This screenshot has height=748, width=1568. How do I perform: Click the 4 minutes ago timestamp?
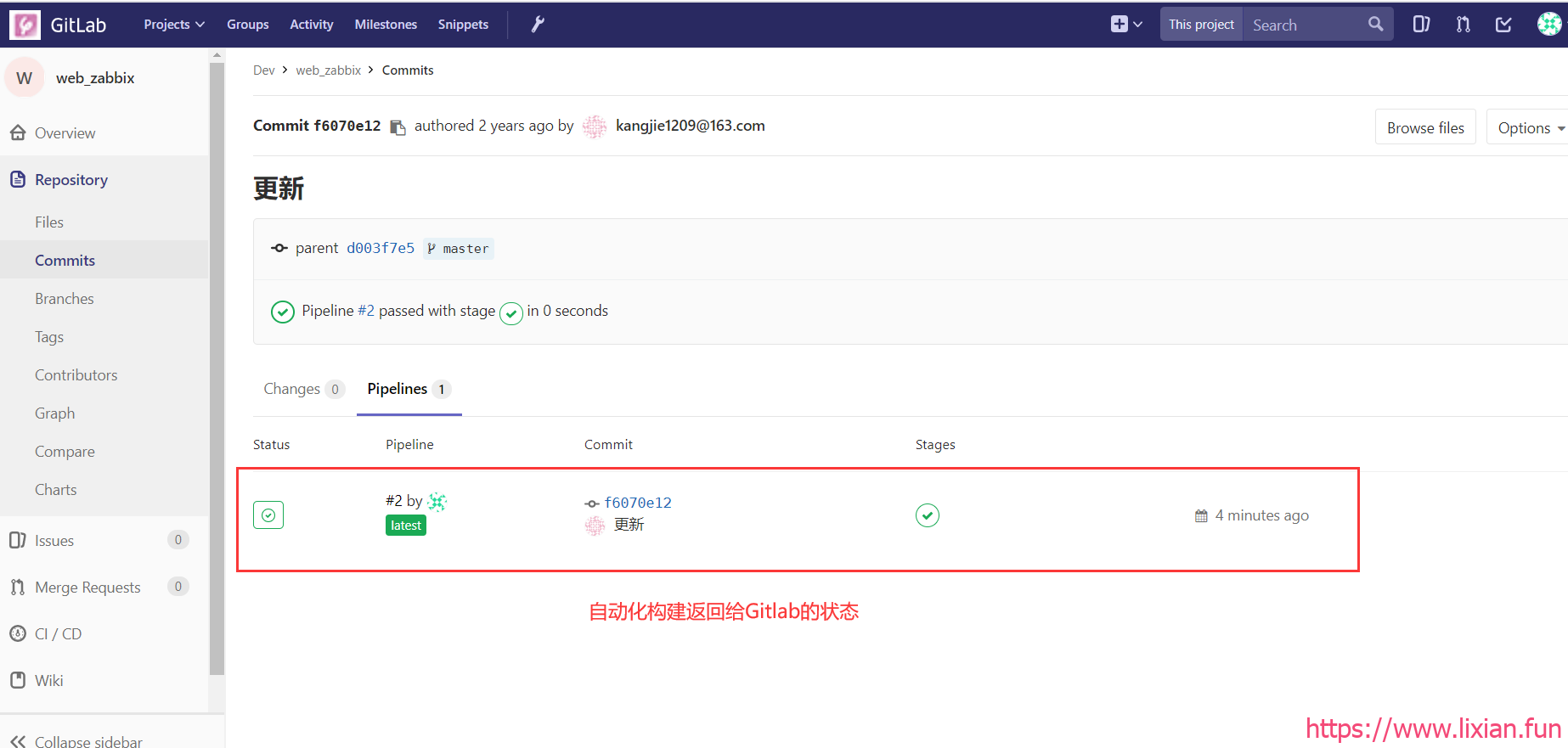click(1262, 515)
